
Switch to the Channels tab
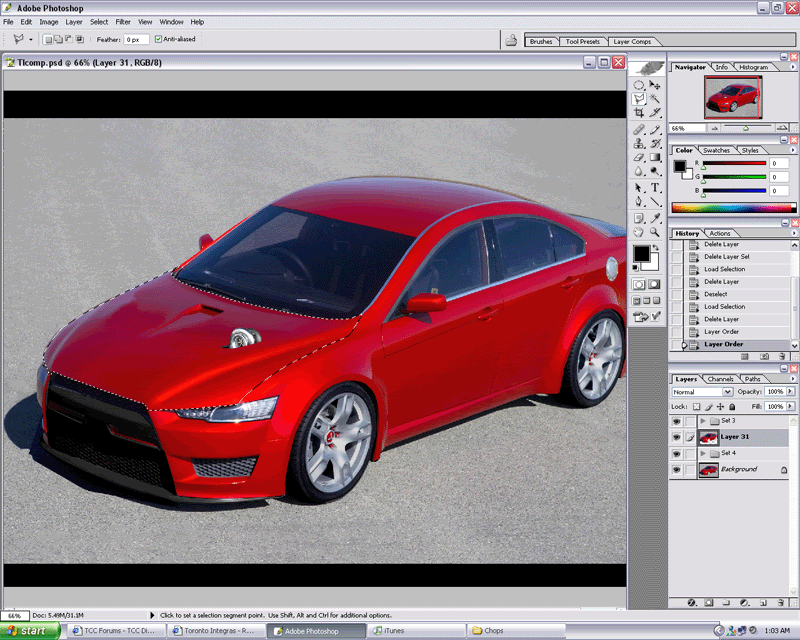point(720,379)
